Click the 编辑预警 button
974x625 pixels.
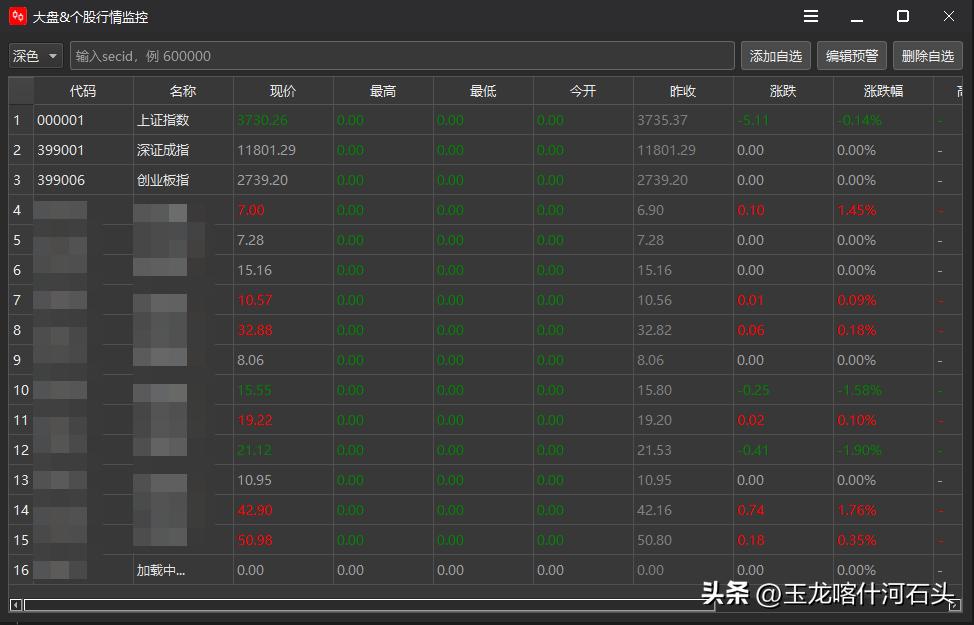852,56
